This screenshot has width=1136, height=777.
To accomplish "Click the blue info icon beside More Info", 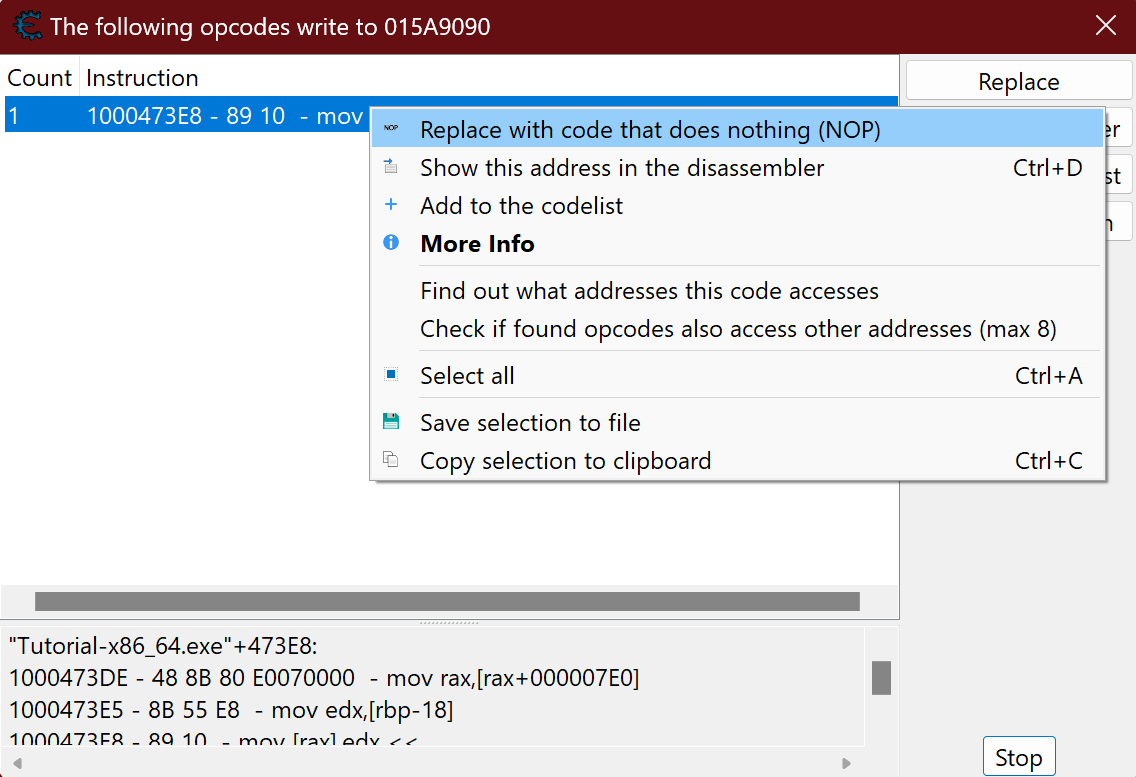I will point(391,243).
